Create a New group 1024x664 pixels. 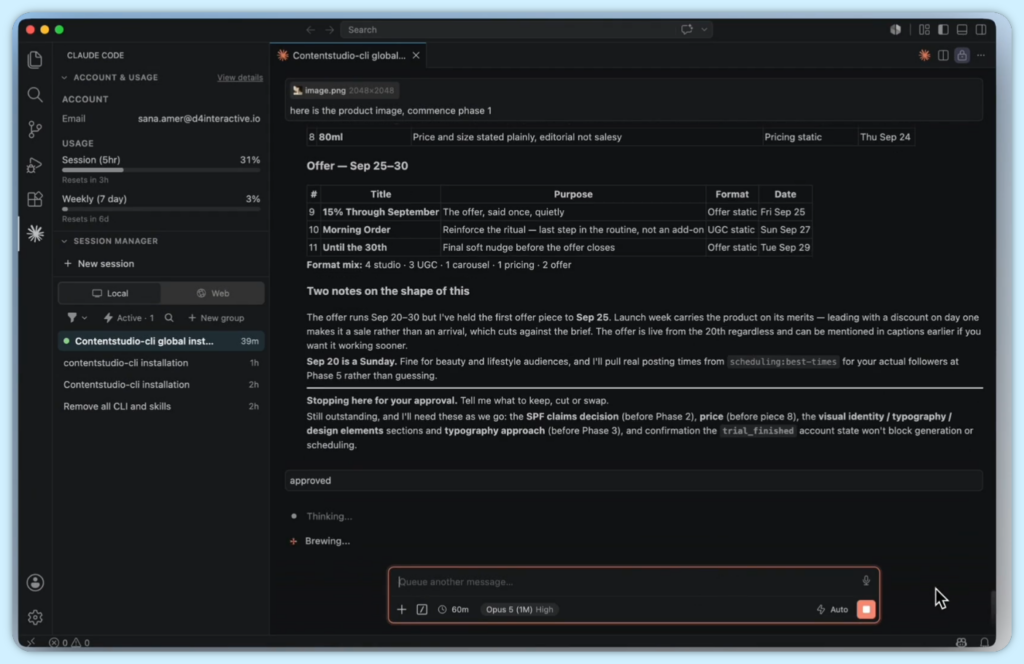(216, 318)
